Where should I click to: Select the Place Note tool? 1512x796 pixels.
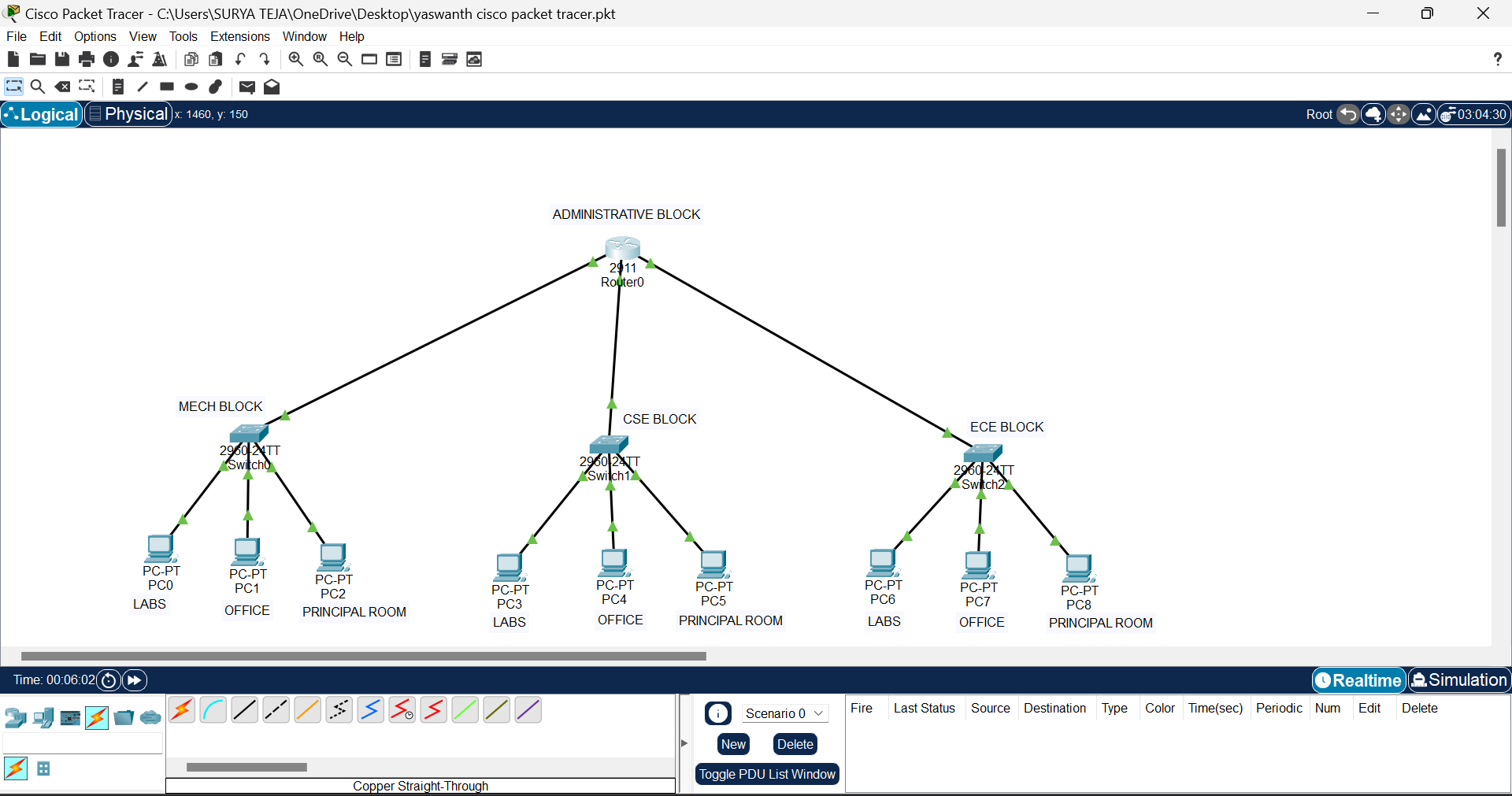(118, 87)
